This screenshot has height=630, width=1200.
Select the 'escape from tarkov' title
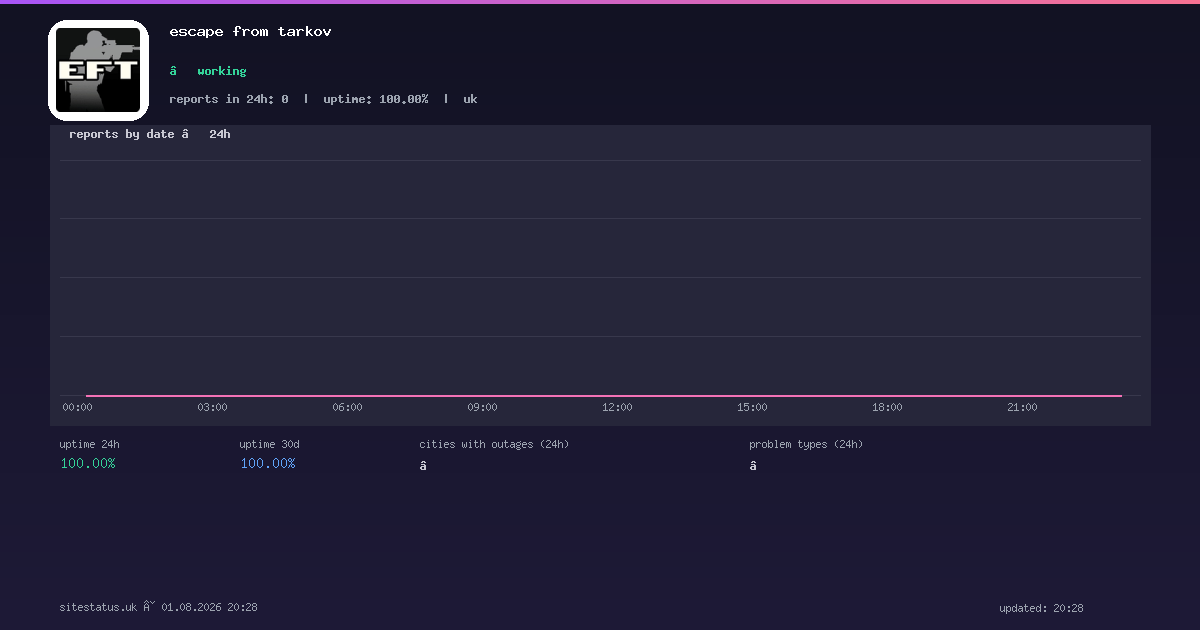click(x=250, y=31)
